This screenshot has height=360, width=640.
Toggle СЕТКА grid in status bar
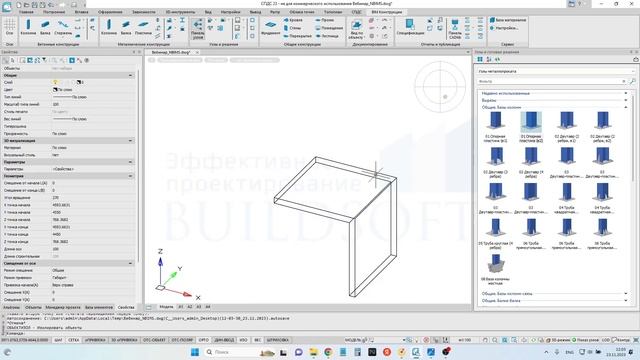tap(74, 340)
